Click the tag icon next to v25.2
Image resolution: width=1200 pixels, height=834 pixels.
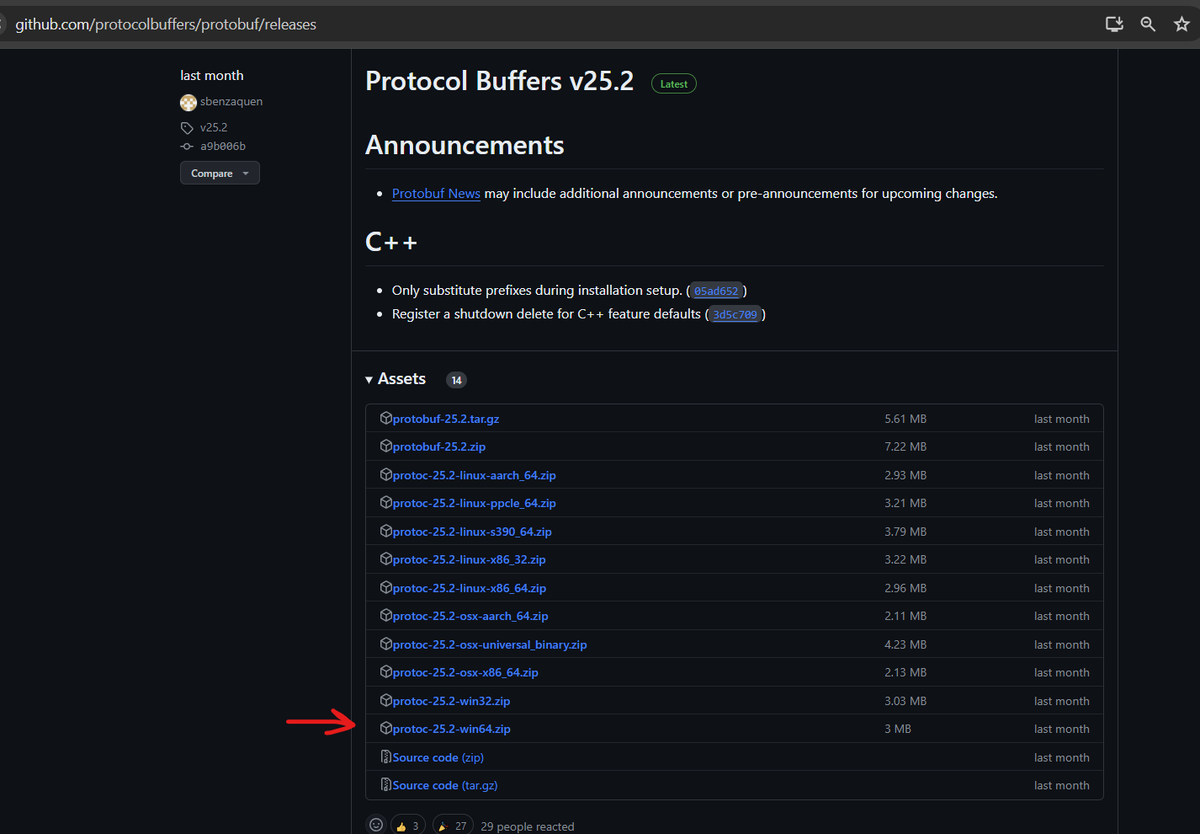click(x=187, y=128)
